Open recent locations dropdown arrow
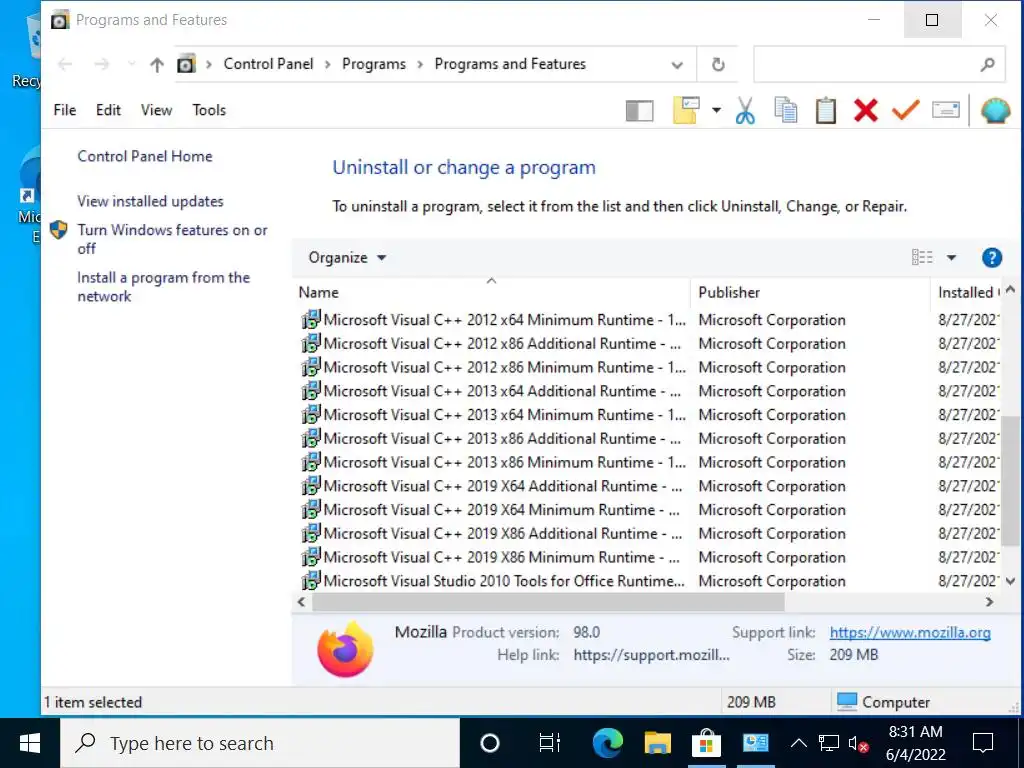Viewport: 1024px width, 768px height. coord(131,64)
